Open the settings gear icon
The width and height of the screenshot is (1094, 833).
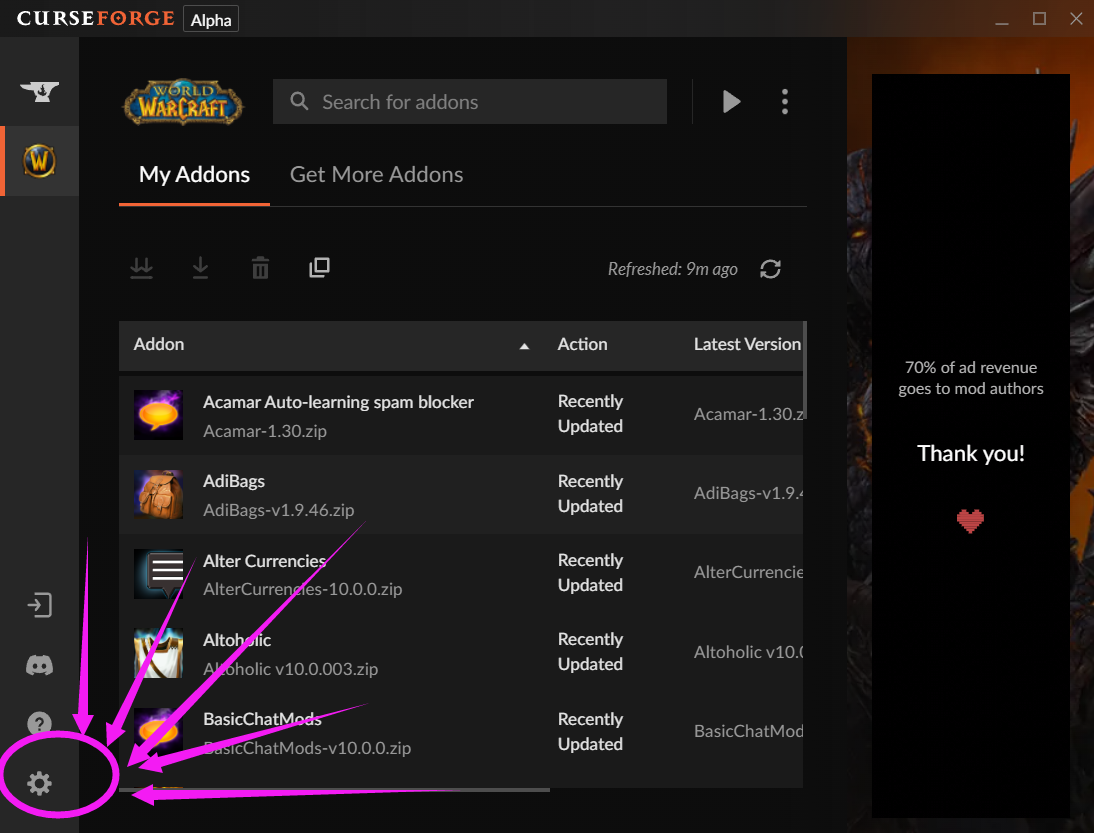(39, 783)
